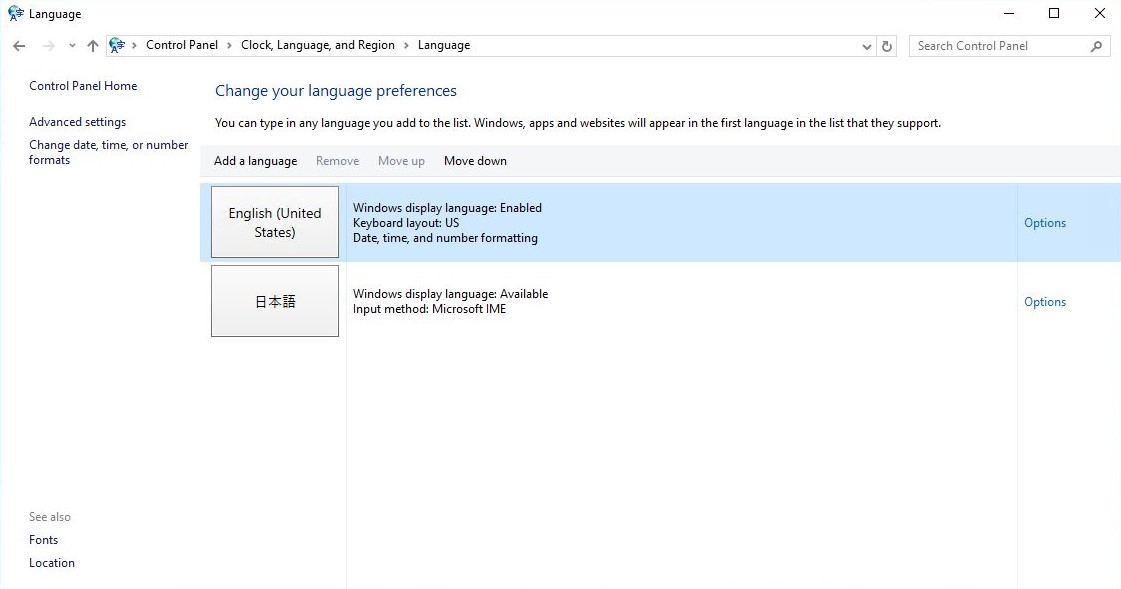Maximize the Language window
This screenshot has width=1121, height=589.
coord(1054,14)
